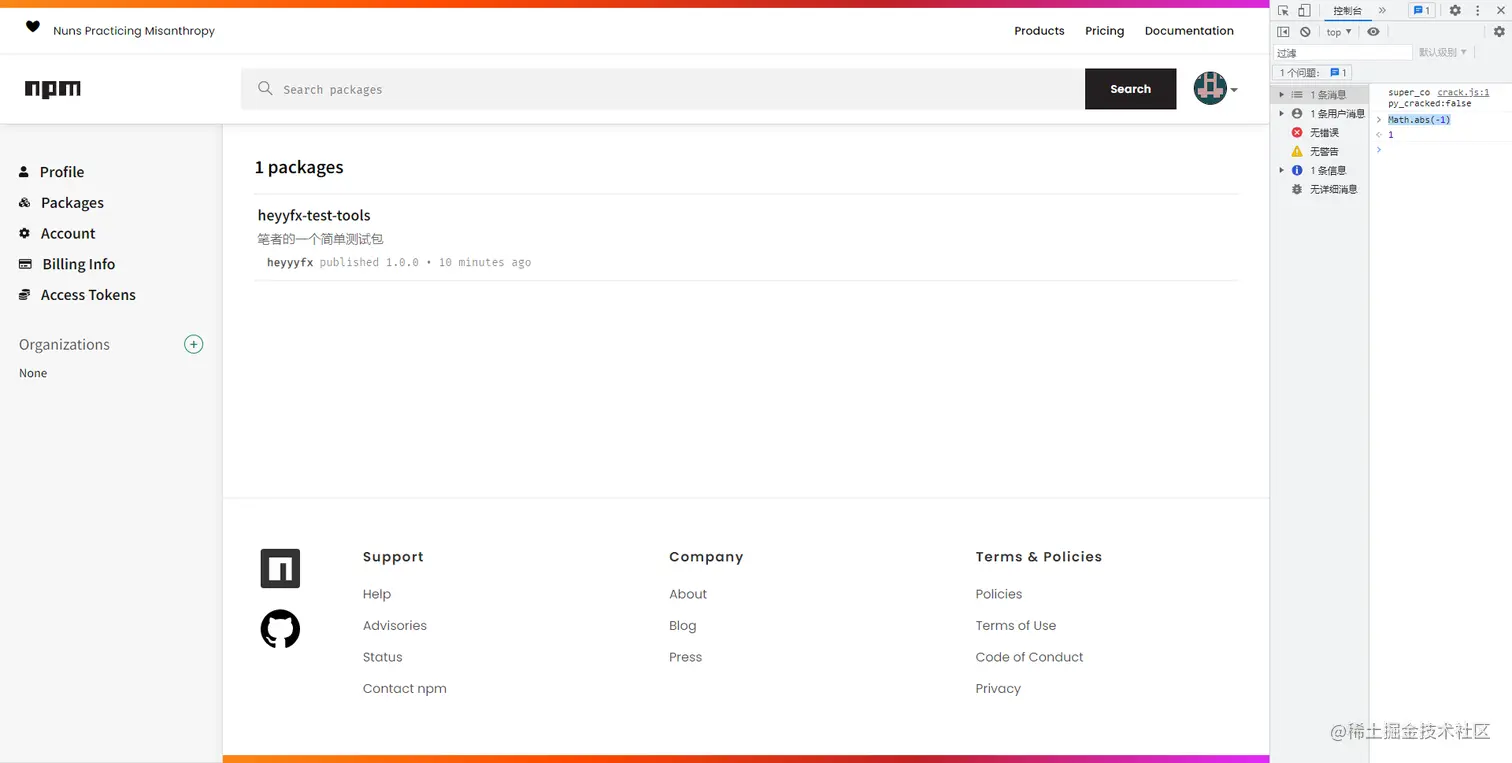1512x763 pixels.
Task: Open the Profile sidebar item
Action: (x=62, y=172)
